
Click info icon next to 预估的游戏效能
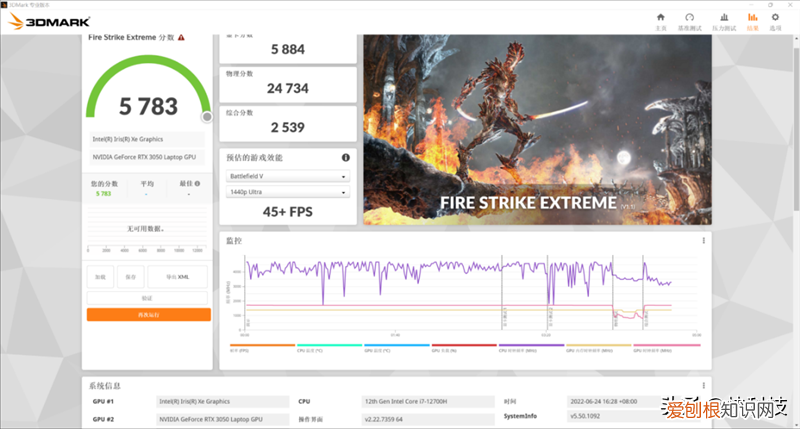click(346, 157)
